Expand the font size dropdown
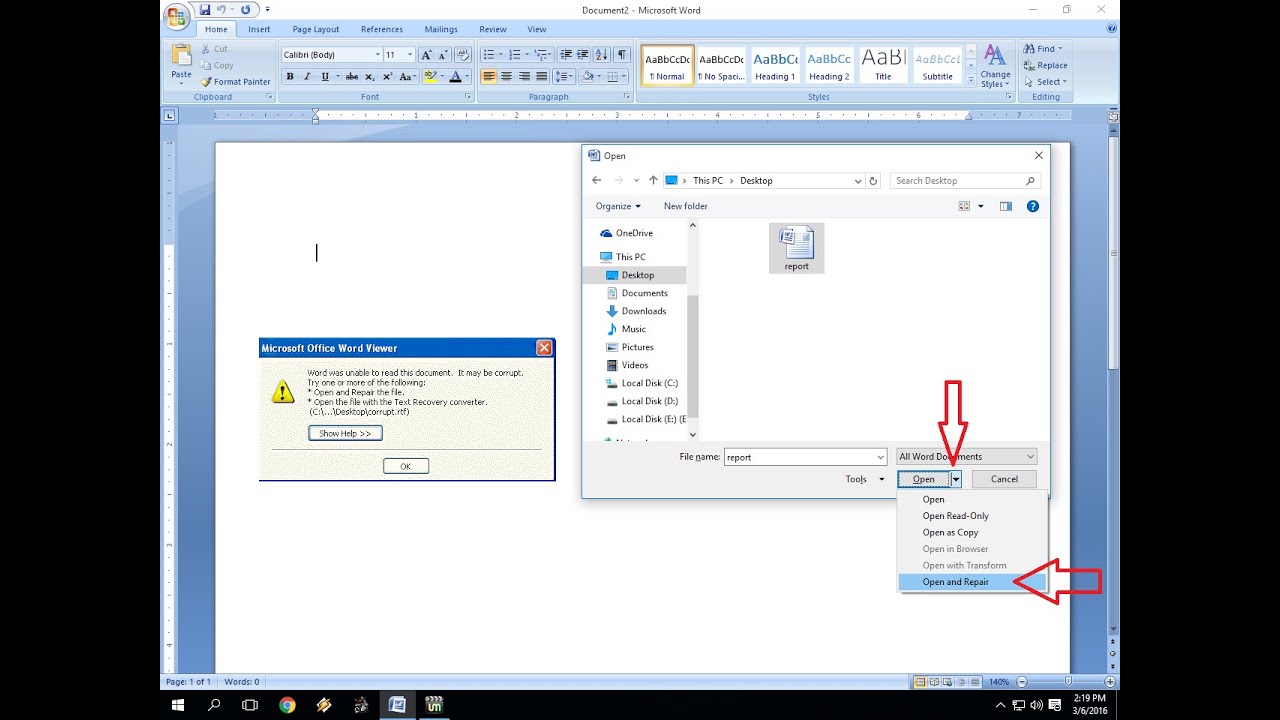 pos(409,53)
